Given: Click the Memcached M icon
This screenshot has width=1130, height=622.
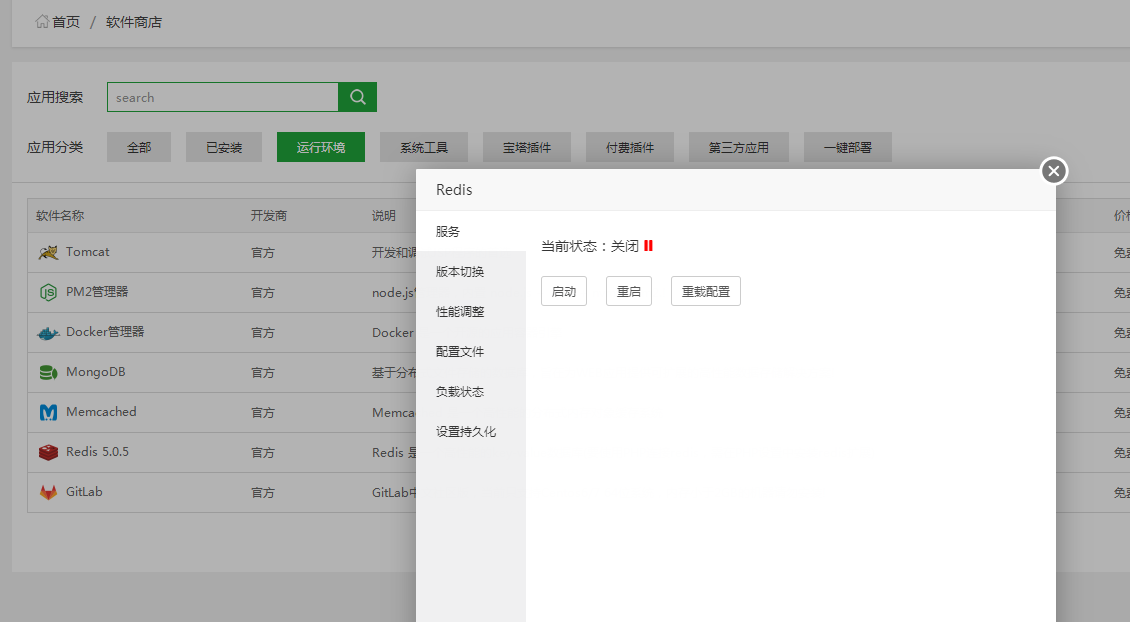Looking at the screenshot, I should pos(48,412).
